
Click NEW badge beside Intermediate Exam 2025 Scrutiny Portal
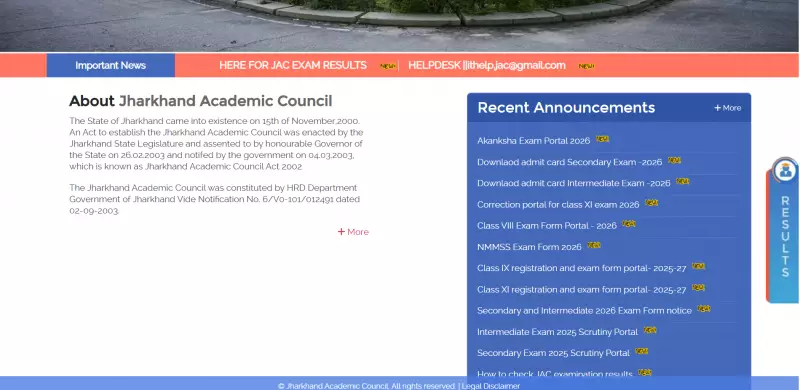coord(650,330)
